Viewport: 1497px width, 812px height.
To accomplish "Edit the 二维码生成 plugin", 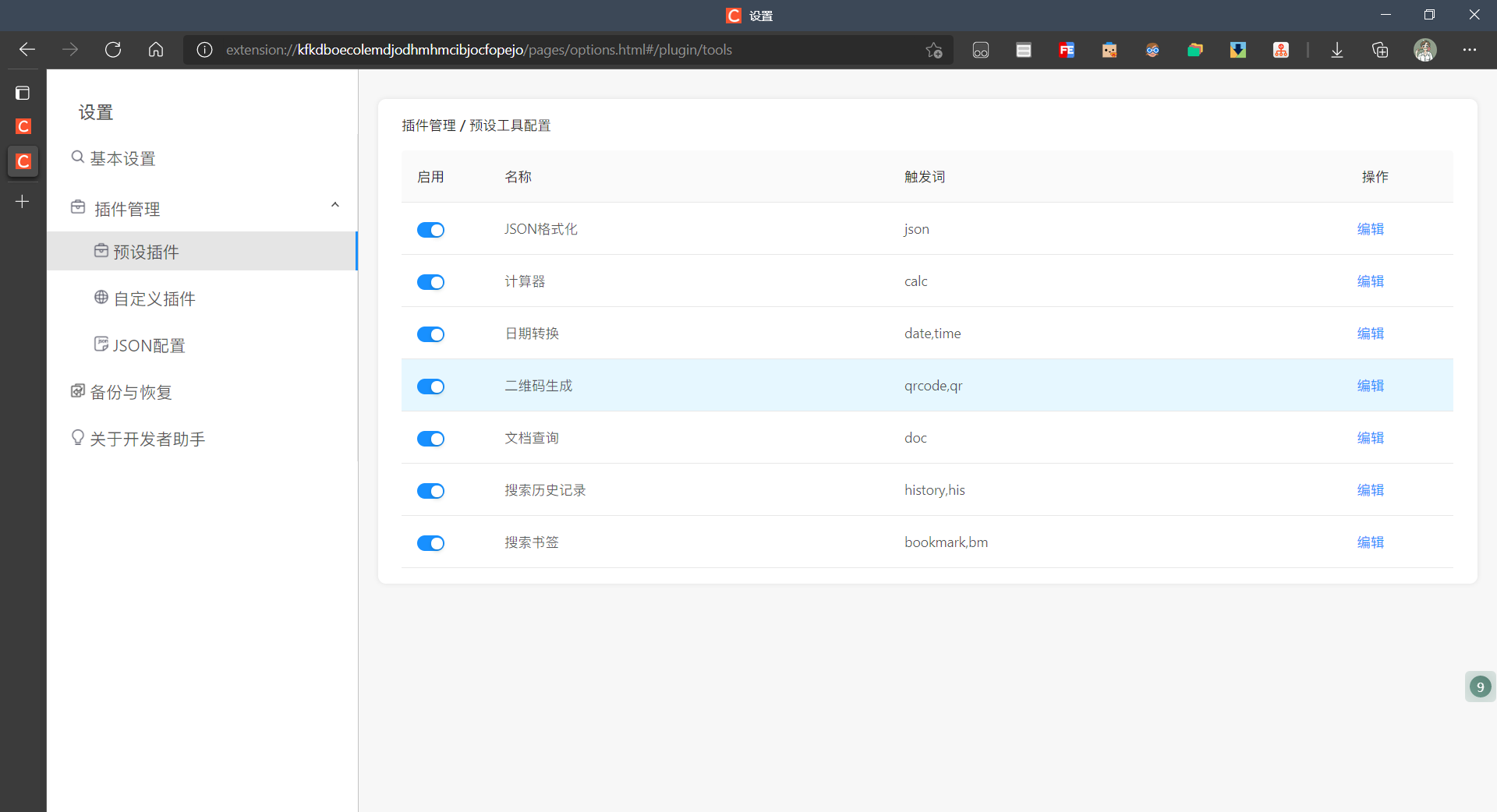I will pyautogui.click(x=1370, y=386).
